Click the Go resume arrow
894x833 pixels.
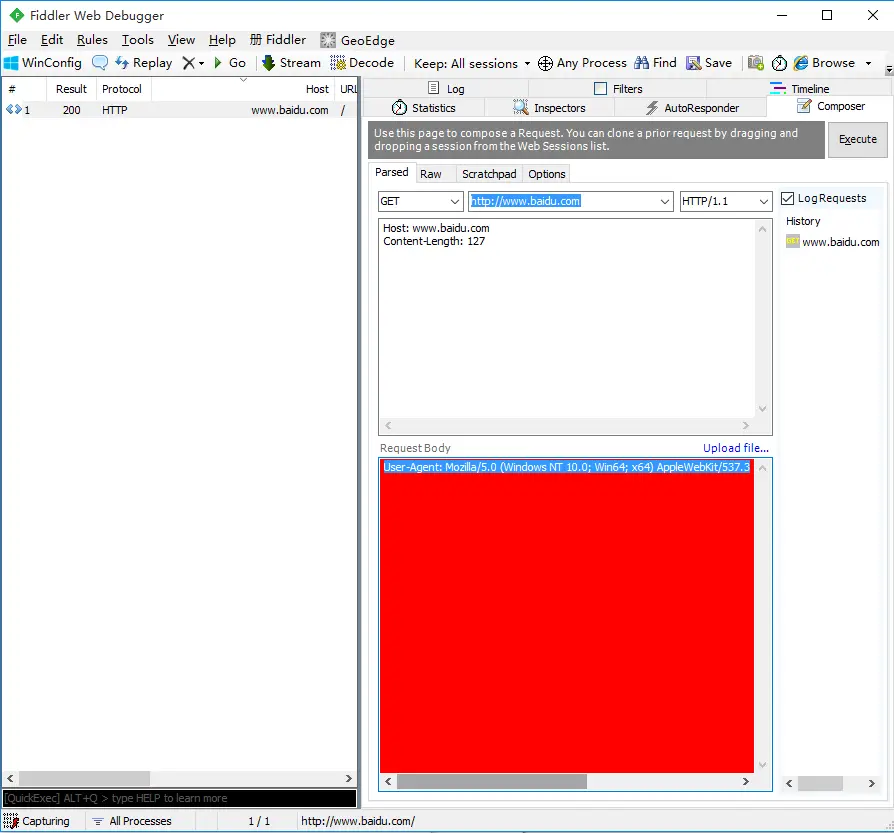(x=230, y=63)
